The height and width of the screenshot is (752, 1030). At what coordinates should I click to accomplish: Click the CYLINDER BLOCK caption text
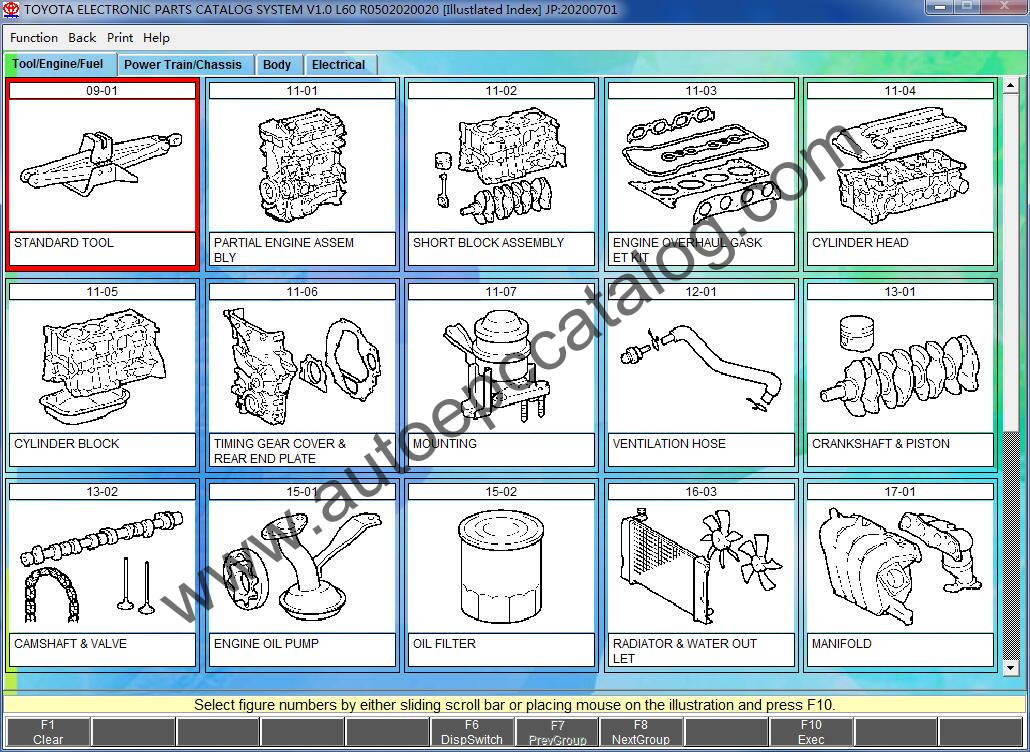66,443
